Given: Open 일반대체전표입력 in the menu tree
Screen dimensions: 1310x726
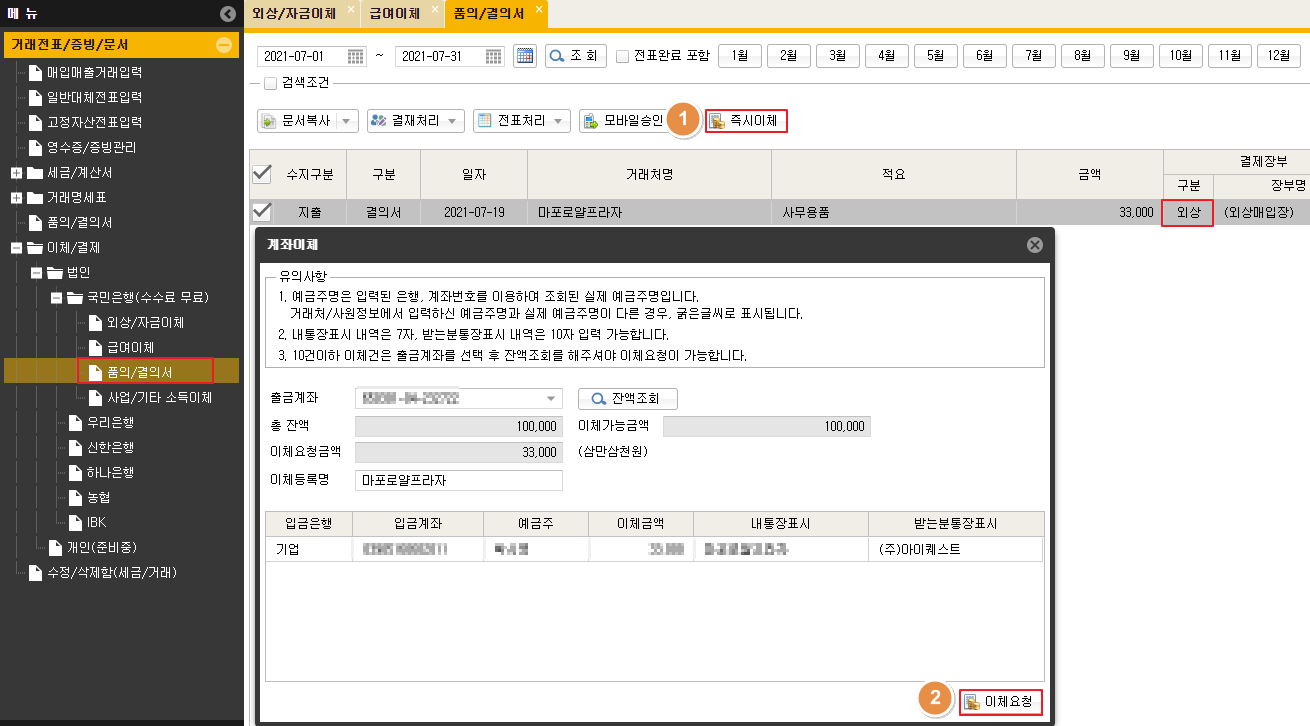Looking at the screenshot, I should point(94,97).
